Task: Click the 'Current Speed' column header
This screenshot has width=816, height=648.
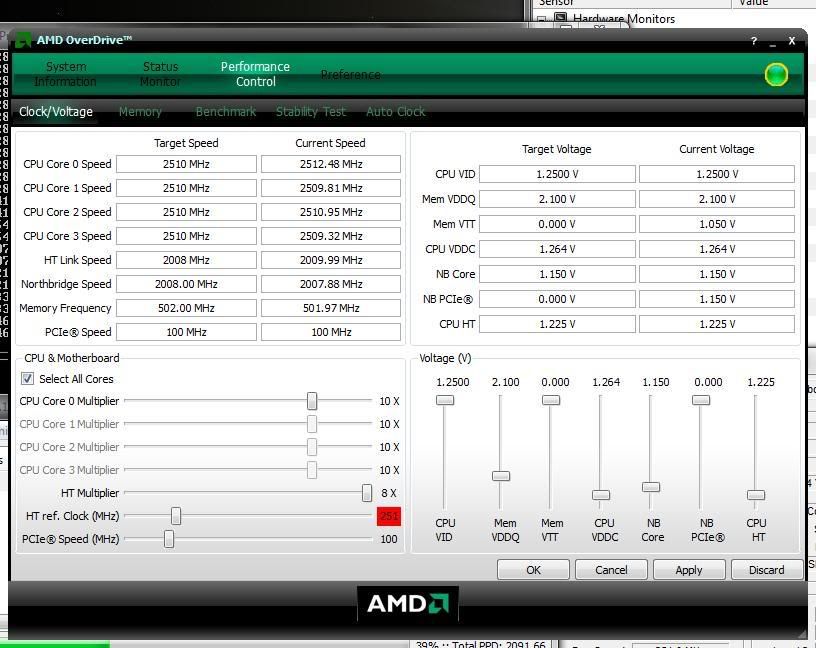Action: 330,143
